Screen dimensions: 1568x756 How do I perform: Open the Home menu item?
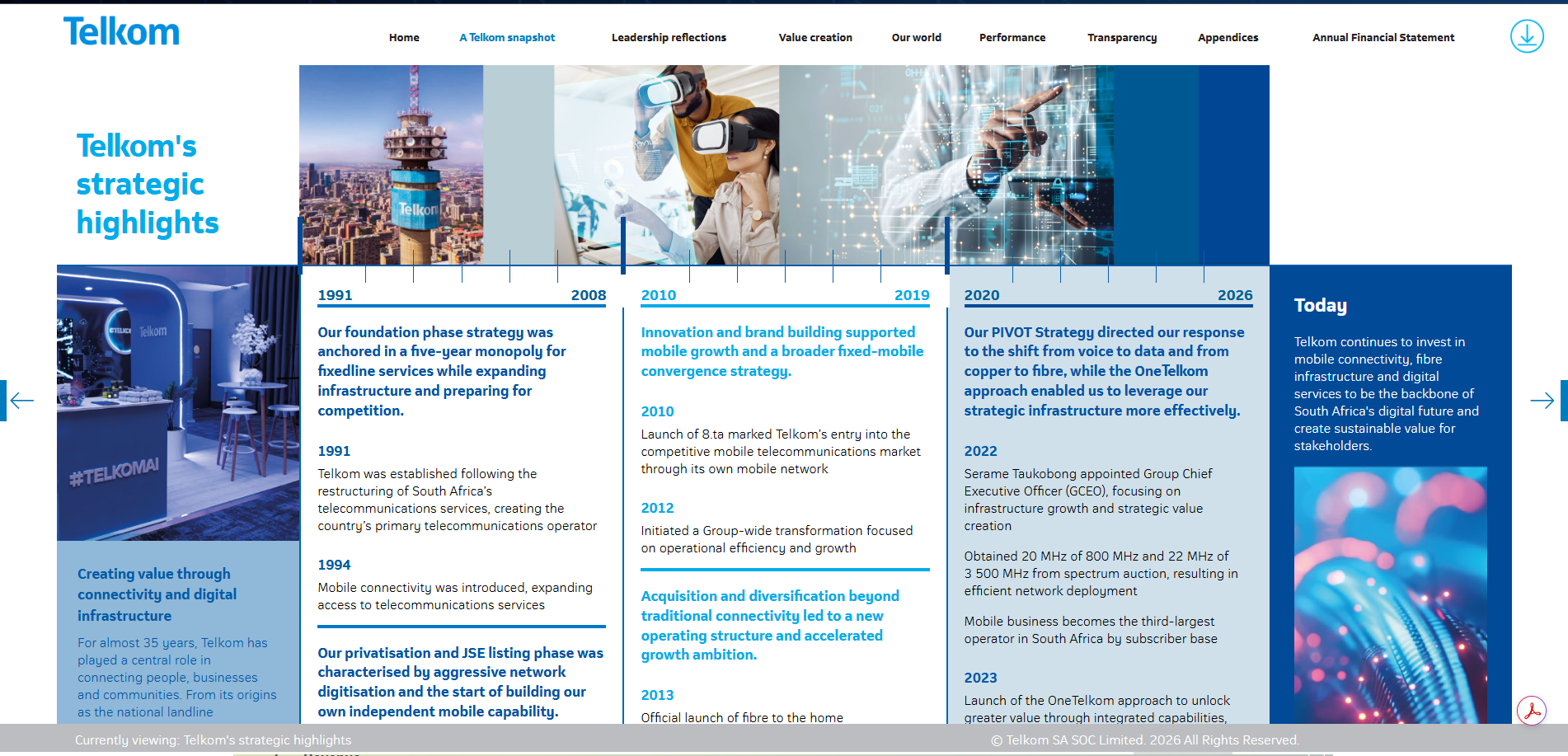[x=404, y=37]
